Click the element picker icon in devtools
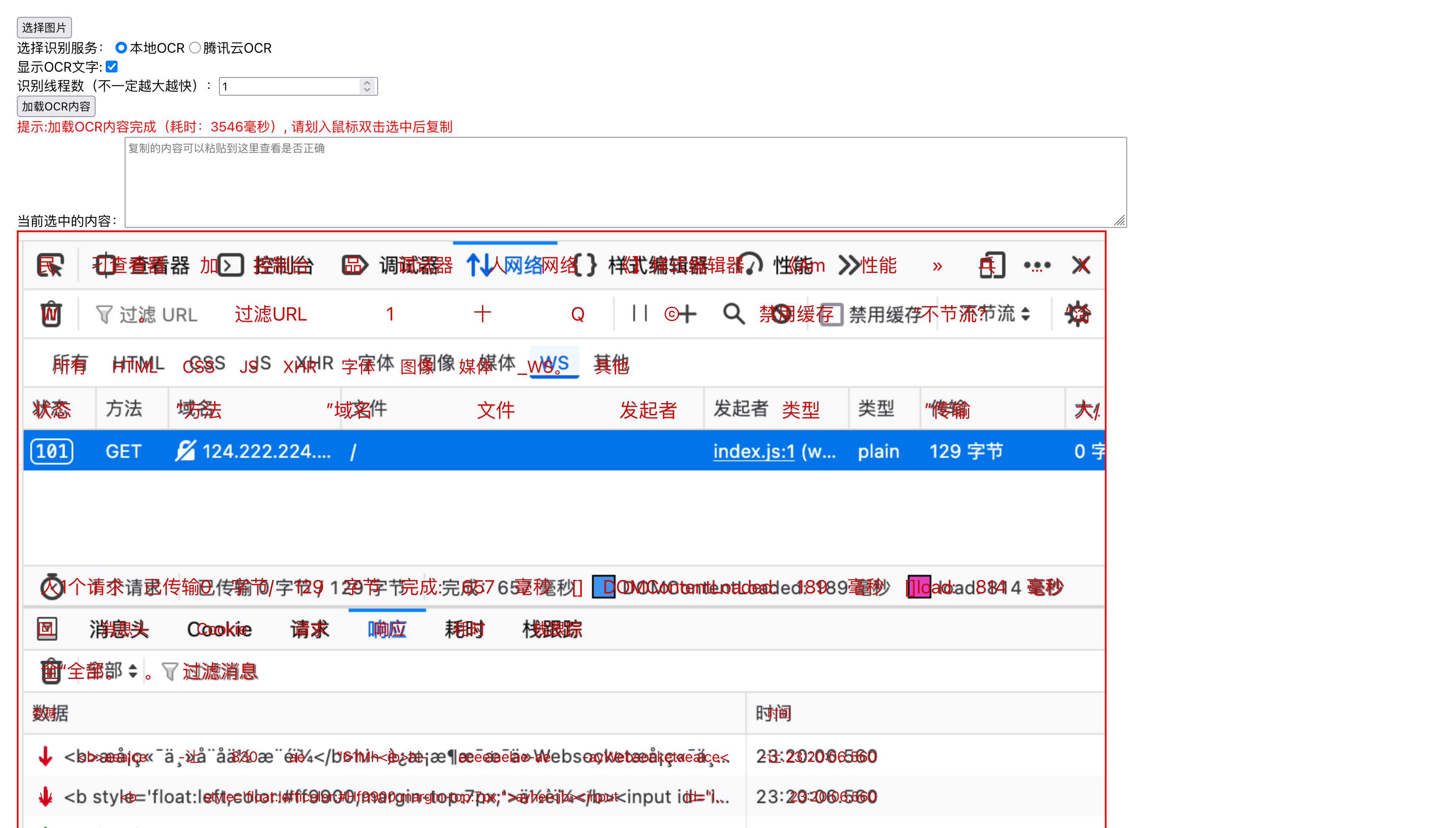Screen dimensions: 1456x828 (x=50, y=265)
